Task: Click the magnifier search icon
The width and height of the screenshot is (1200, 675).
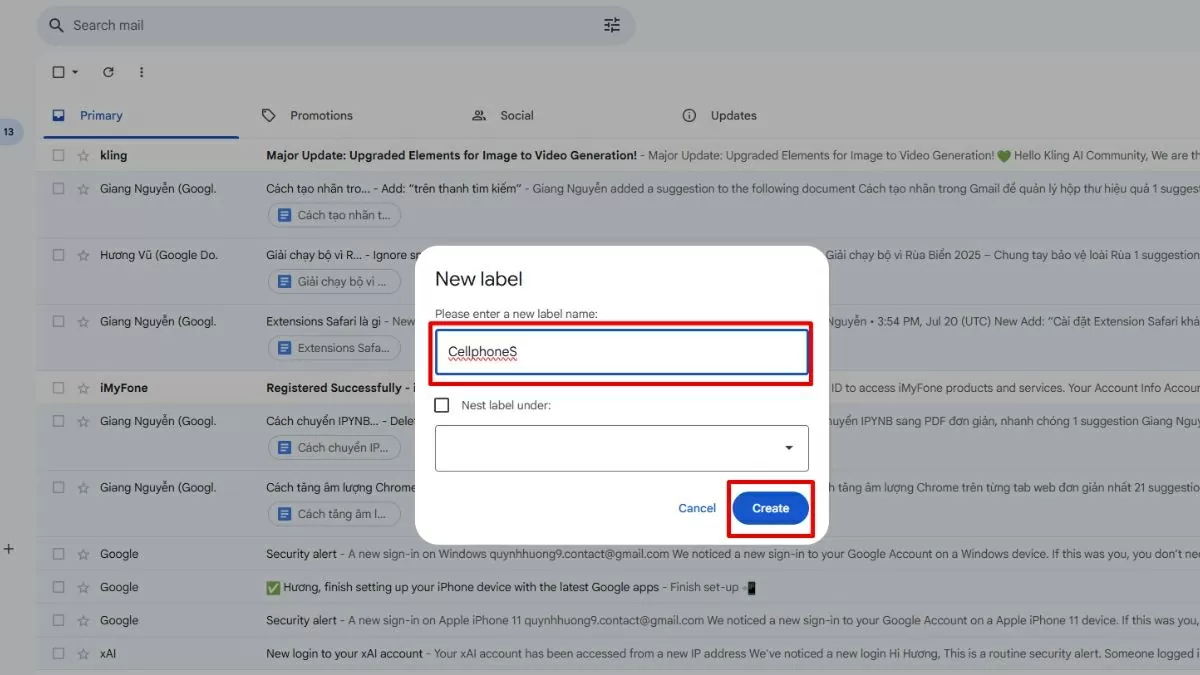Action: click(56, 25)
